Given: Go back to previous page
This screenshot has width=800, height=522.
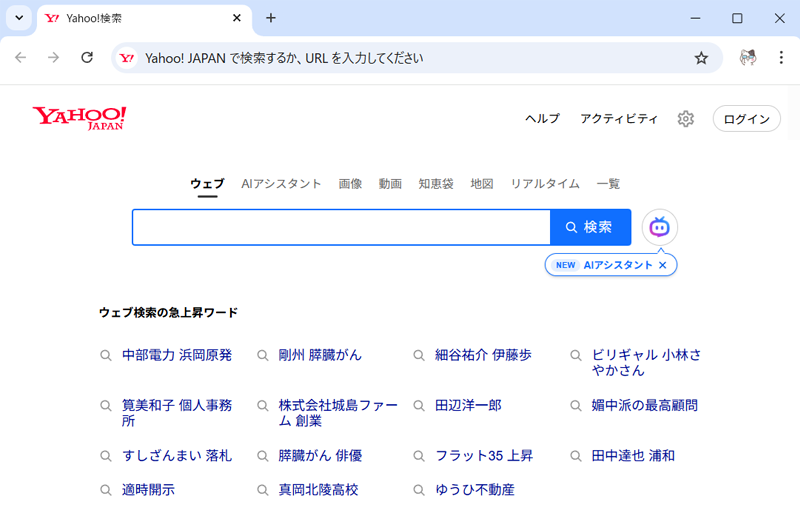Looking at the screenshot, I should [20, 58].
